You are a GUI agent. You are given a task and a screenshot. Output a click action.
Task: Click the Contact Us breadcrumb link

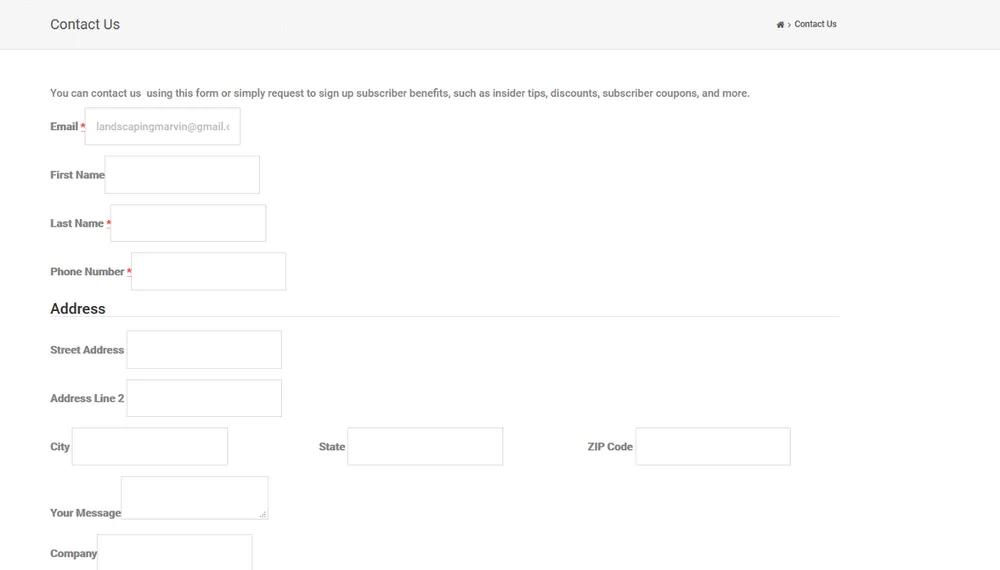click(x=815, y=24)
